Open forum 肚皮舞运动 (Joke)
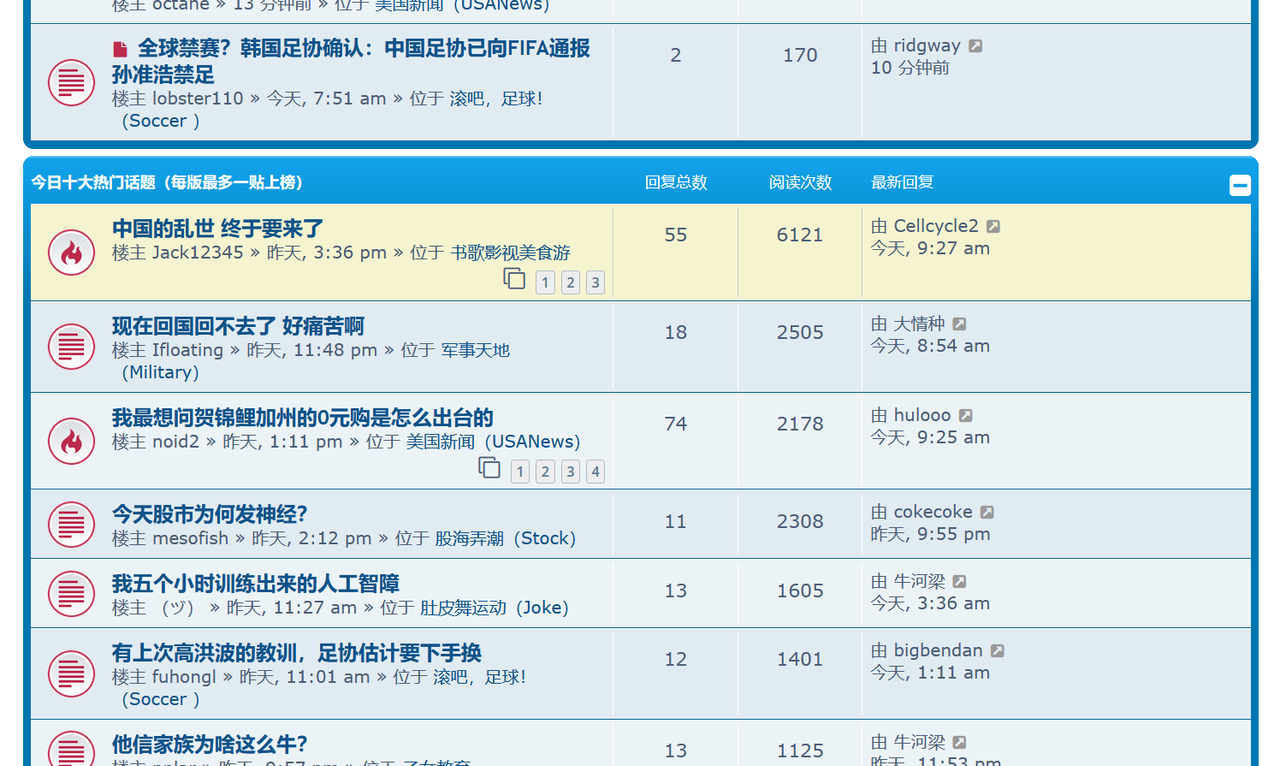This screenshot has height=766, width=1280. (x=494, y=607)
